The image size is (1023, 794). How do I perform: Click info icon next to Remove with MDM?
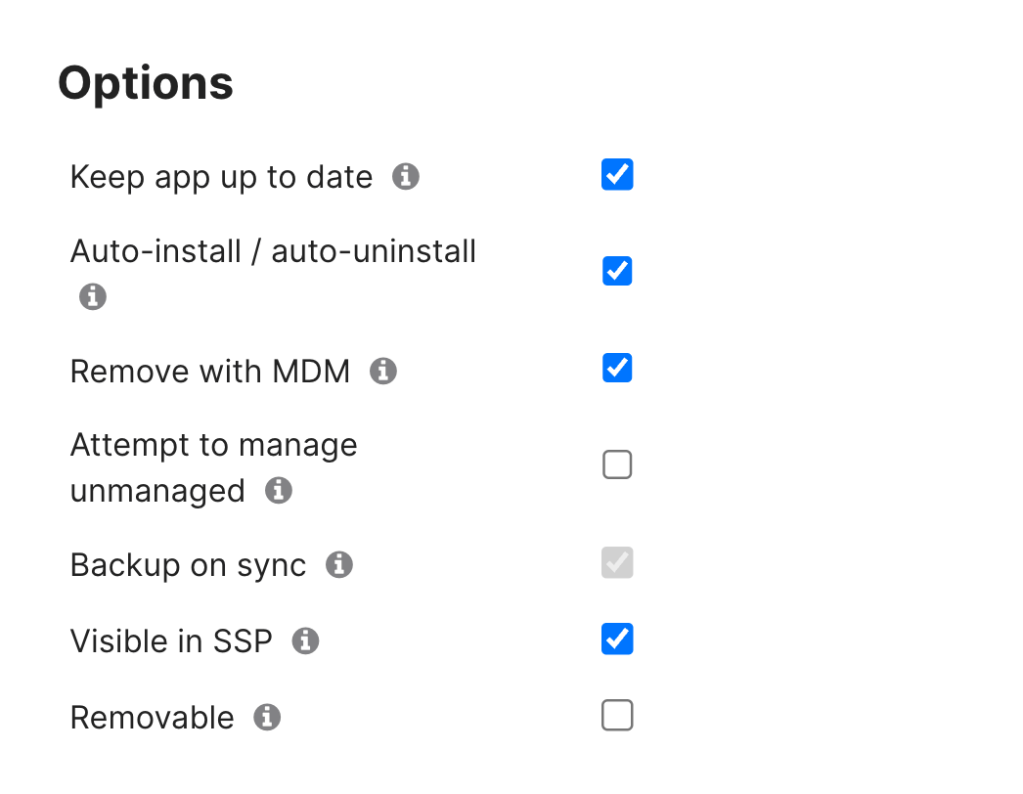(383, 372)
